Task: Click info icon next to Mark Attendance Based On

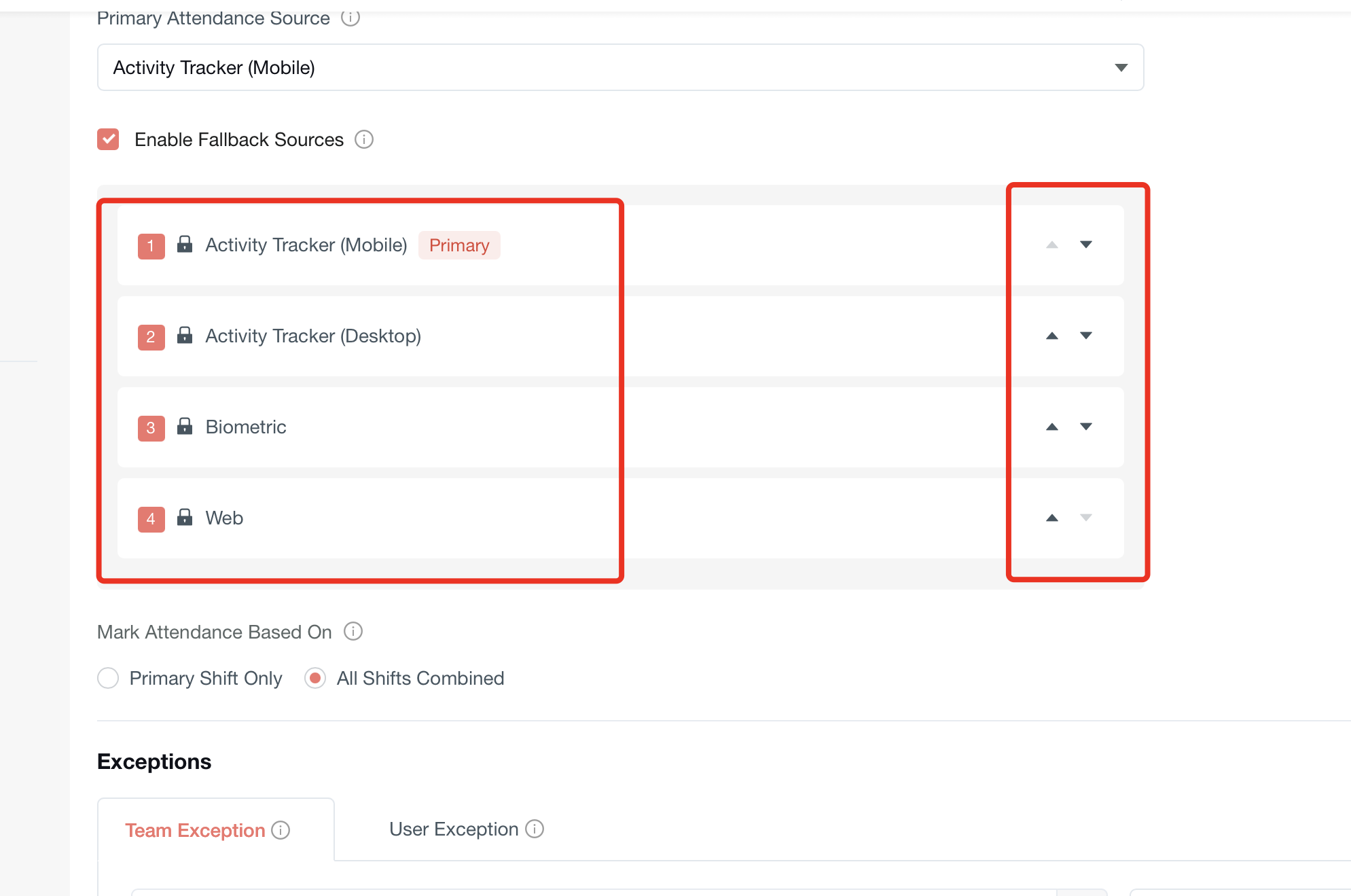Action: pos(353,631)
